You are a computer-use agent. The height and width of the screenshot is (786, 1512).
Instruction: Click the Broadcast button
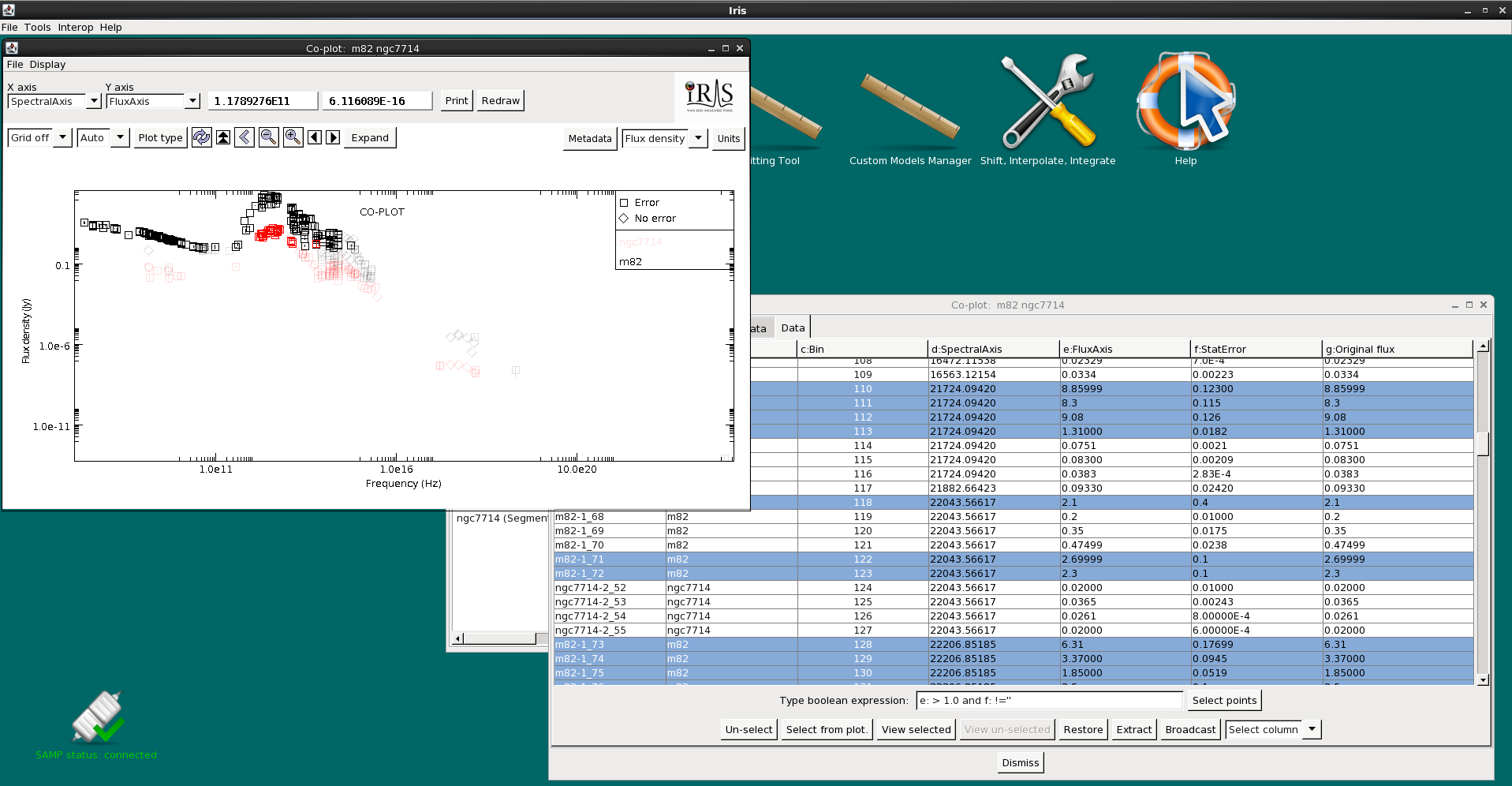click(x=1190, y=729)
